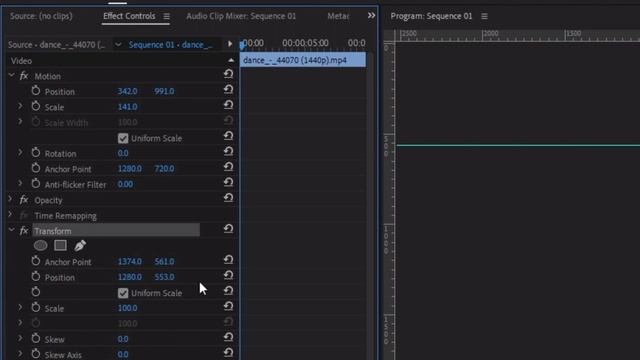Uncheck Motion Uniform Scale checkbox
Image resolution: width=640 pixels, height=360 pixels.
(x=123, y=138)
